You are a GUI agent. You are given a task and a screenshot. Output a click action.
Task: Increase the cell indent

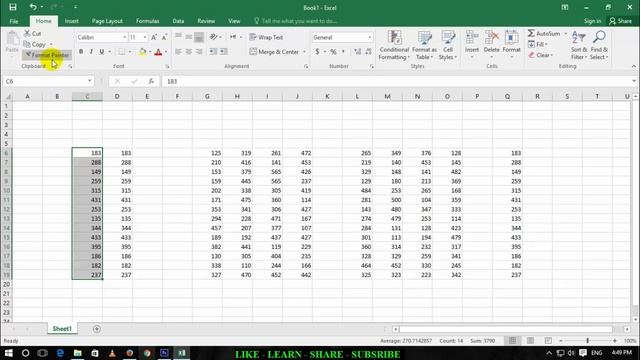tap(224, 51)
